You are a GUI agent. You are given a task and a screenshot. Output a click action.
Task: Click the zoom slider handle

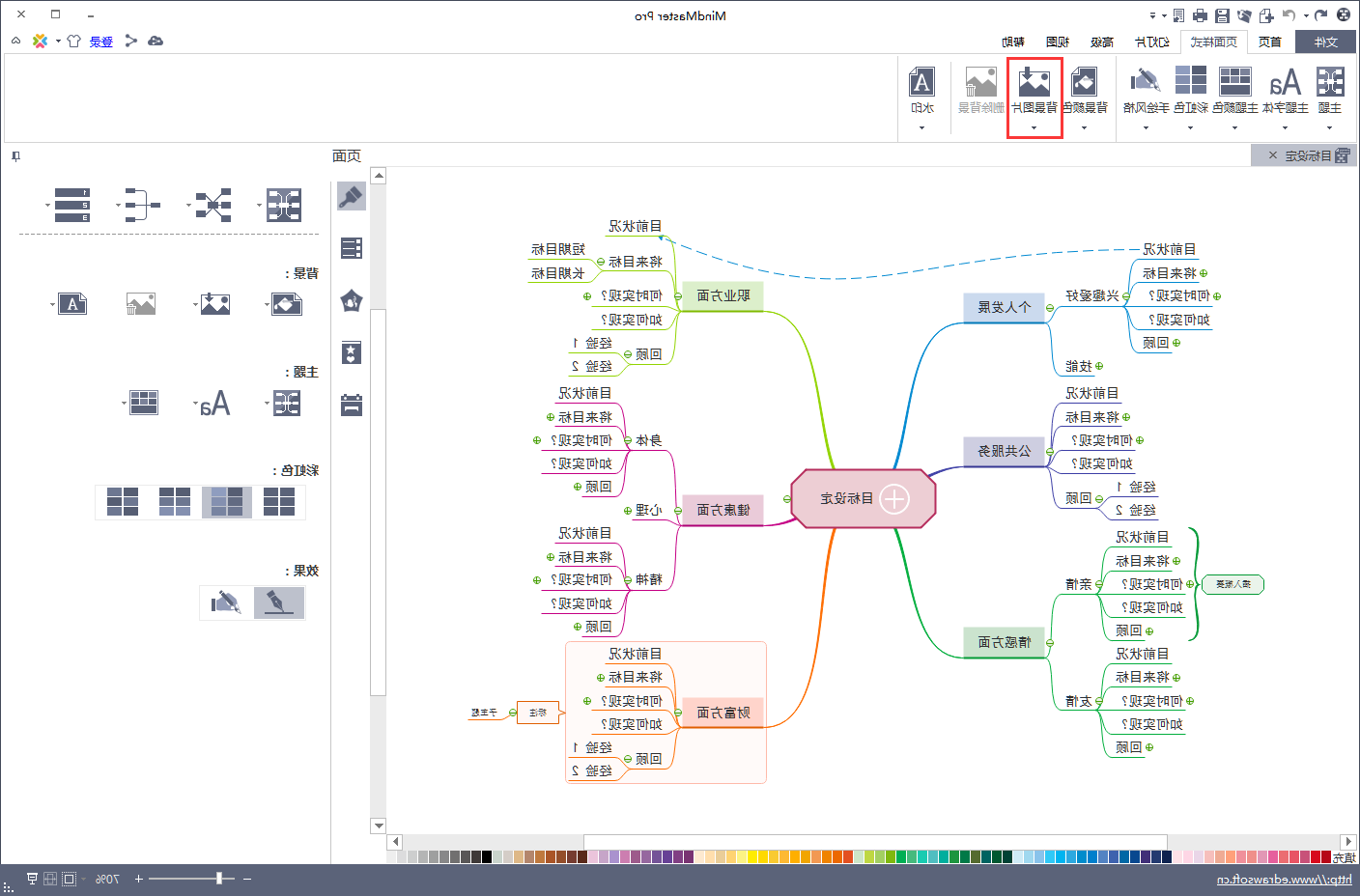(x=219, y=879)
